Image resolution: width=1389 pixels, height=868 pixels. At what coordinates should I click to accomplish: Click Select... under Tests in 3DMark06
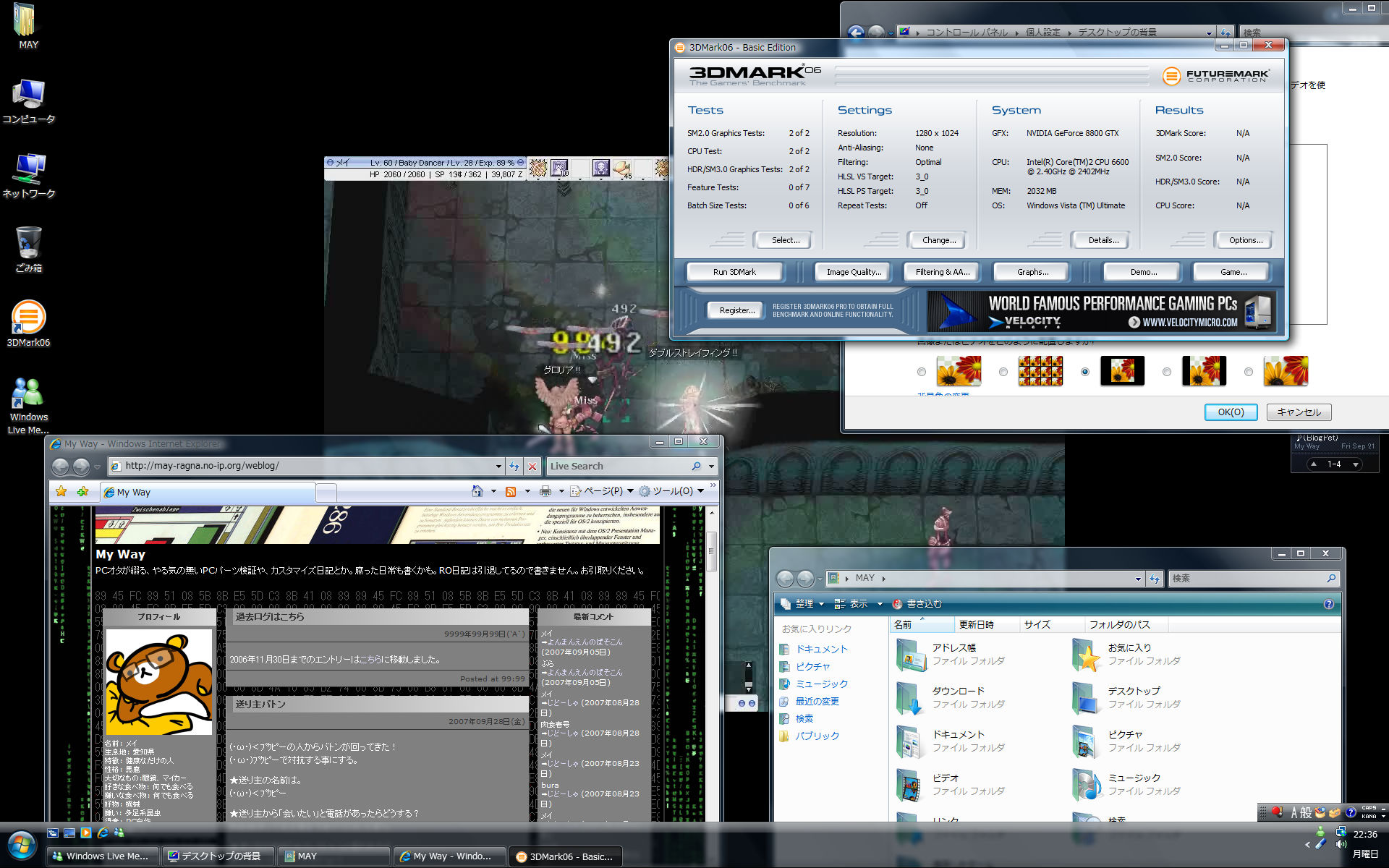tap(784, 240)
